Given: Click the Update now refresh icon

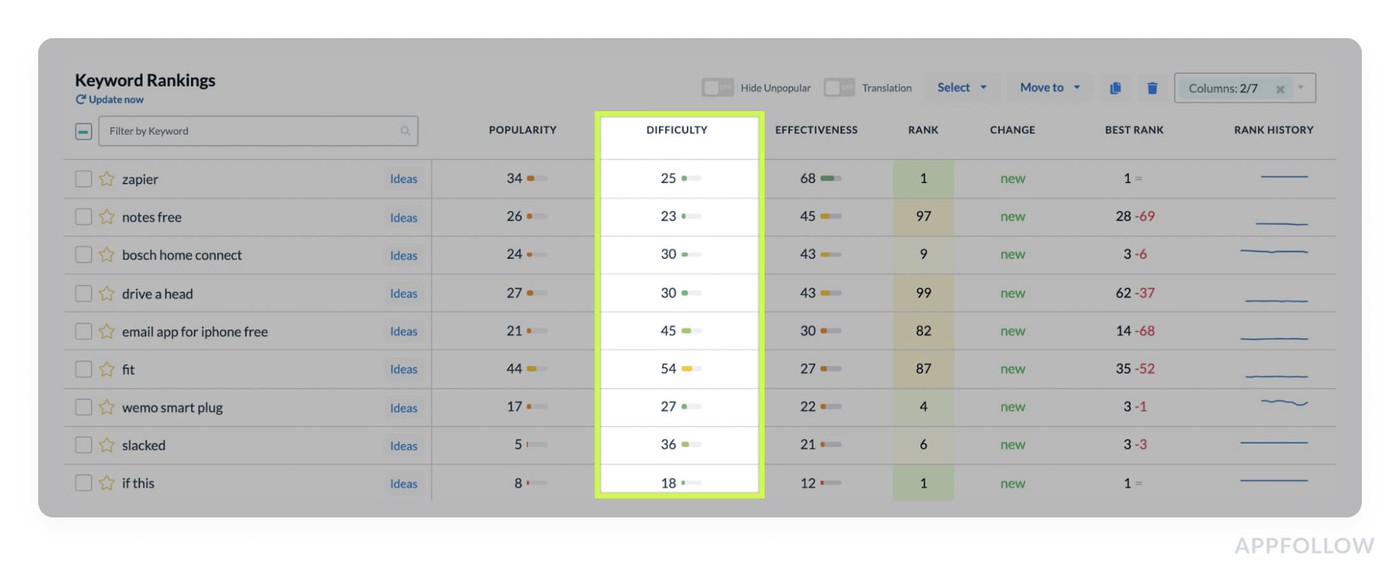Looking at the screenshot, I should click(x=80, y=99).
